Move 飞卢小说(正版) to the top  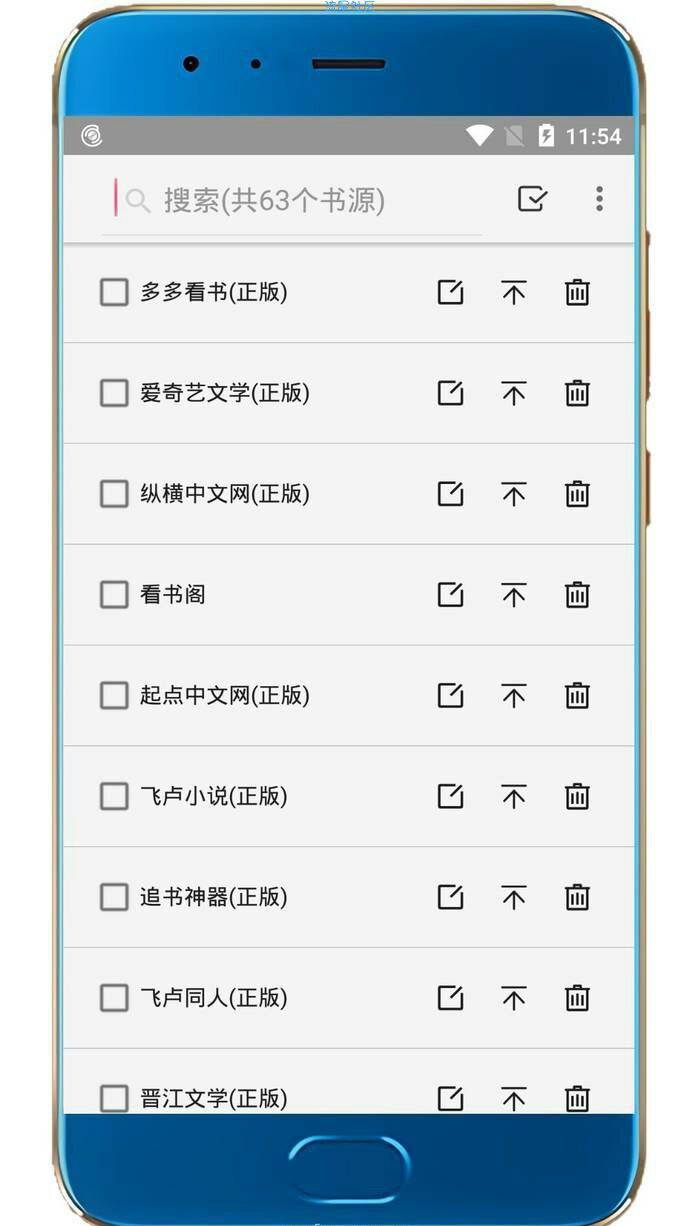point(514,796)
